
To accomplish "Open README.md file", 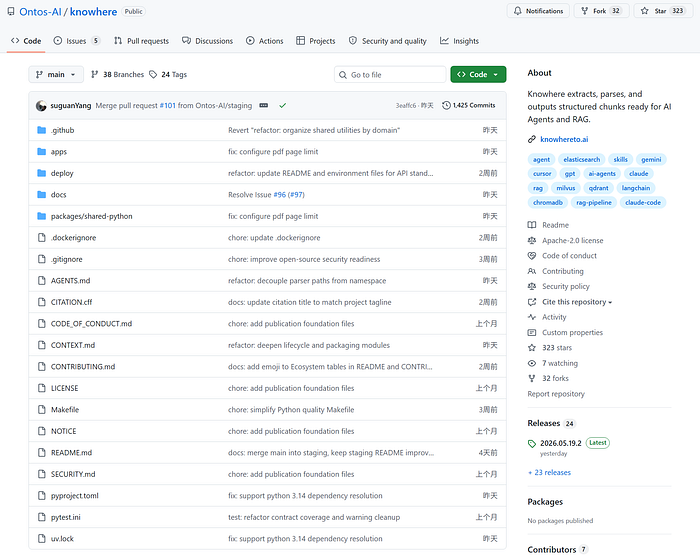I will pos(71,453).
